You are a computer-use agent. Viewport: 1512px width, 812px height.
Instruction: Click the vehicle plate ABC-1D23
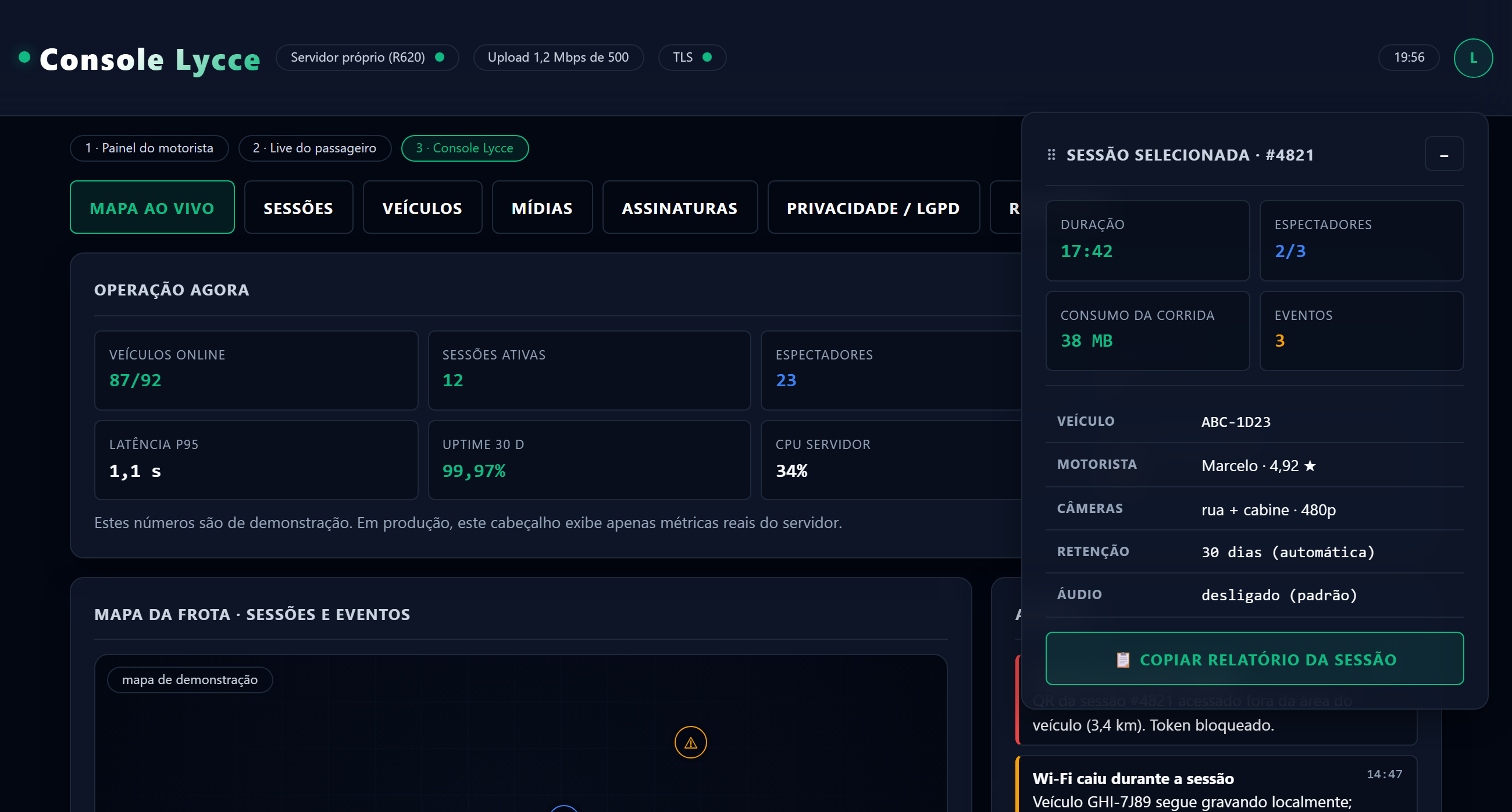pos(1236,422)
